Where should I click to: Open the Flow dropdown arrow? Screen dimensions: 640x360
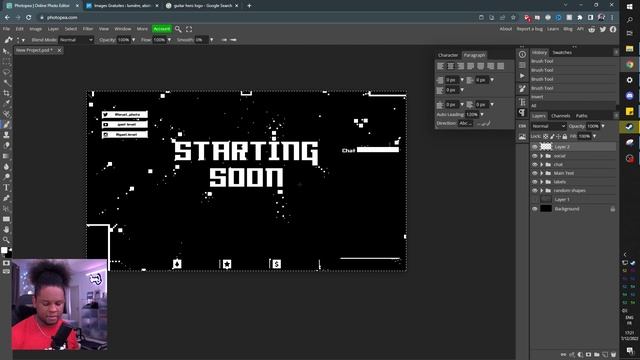click(169, 40)
